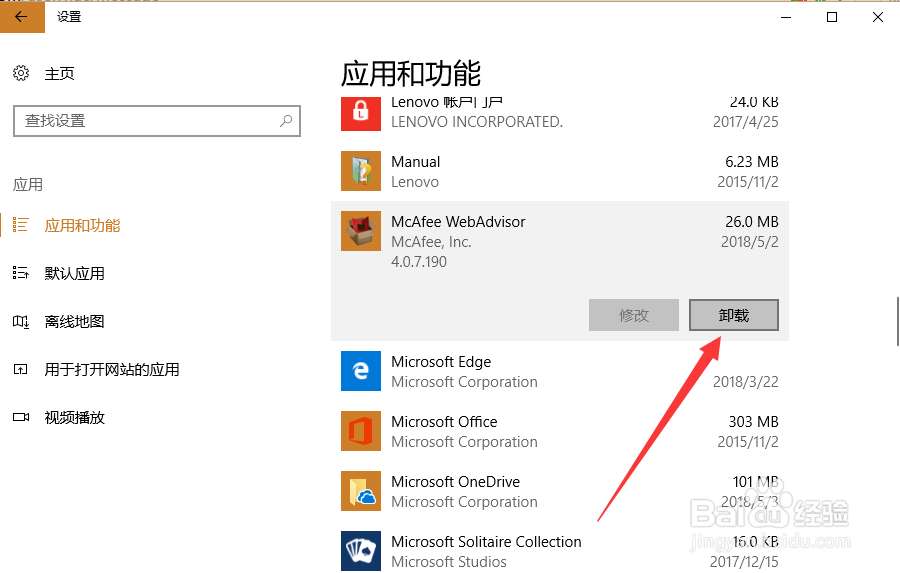Click the 修改 button
The image size is (900, 573).
coord(634,315)
